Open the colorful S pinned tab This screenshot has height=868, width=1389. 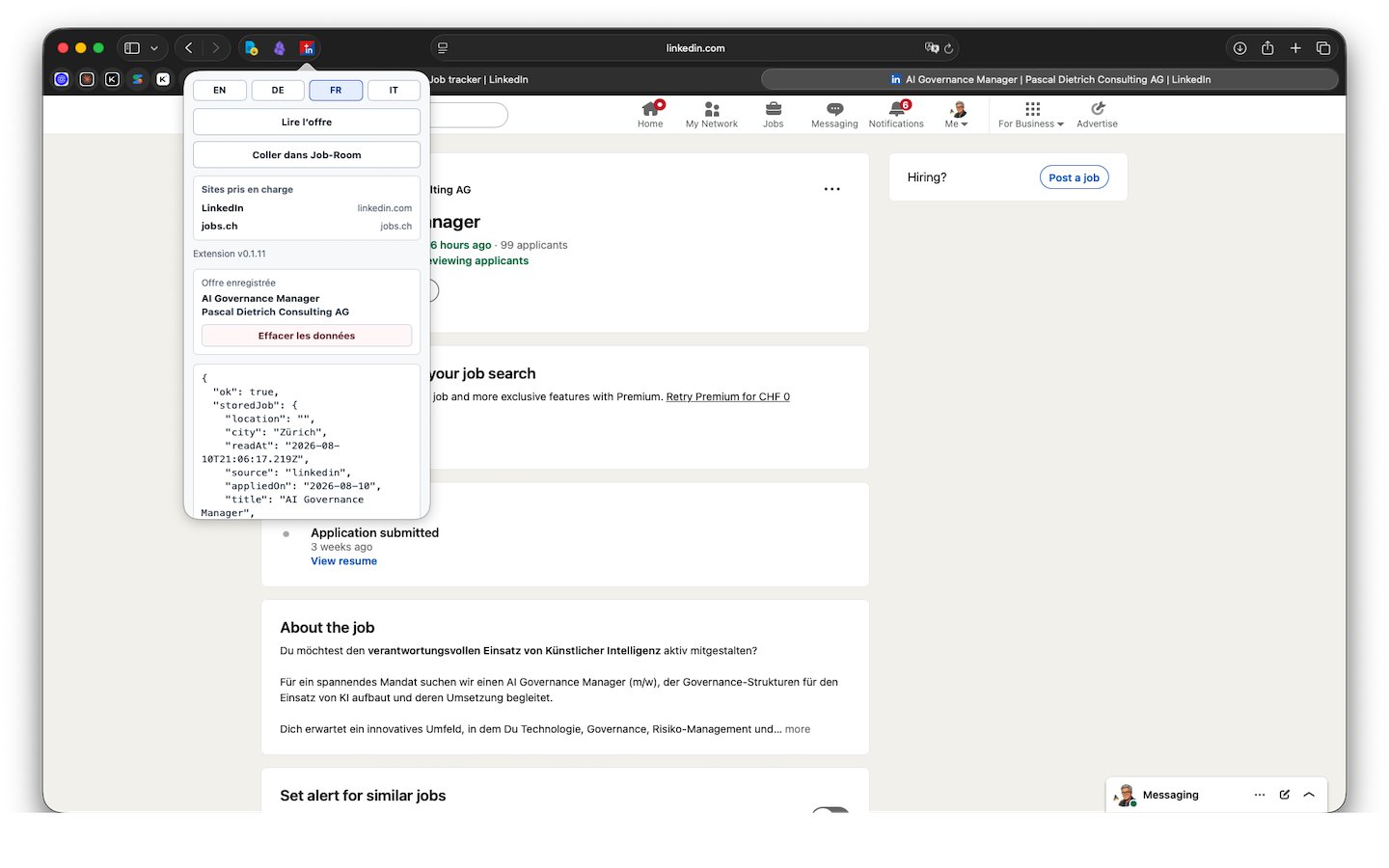(138, 79)
